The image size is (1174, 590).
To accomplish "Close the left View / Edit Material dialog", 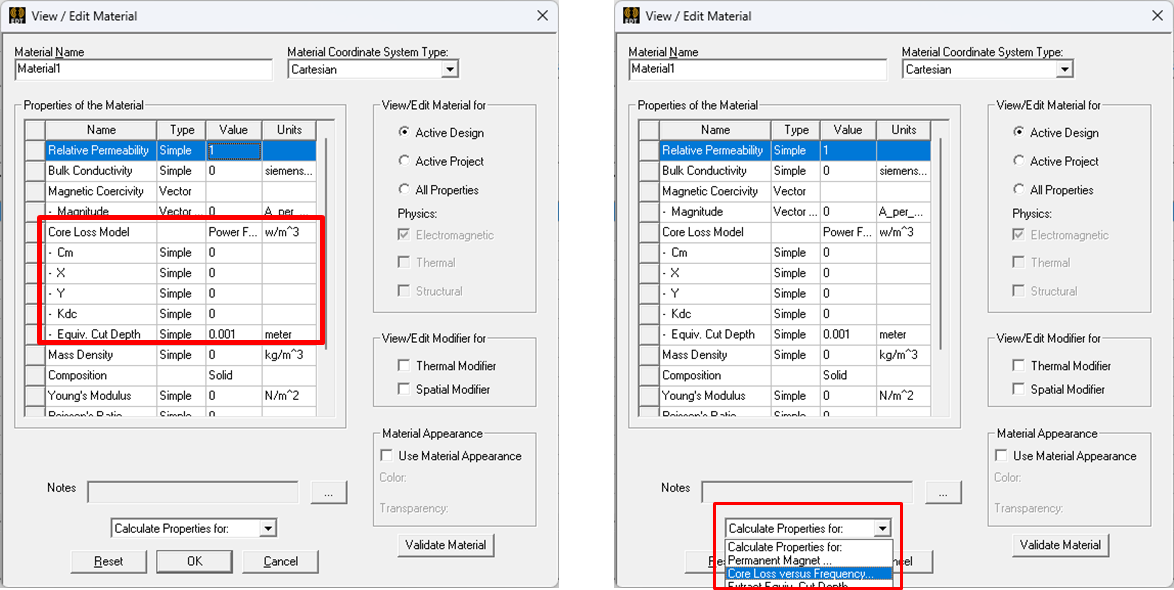I will pyautogui.click(x=542, y=16).
